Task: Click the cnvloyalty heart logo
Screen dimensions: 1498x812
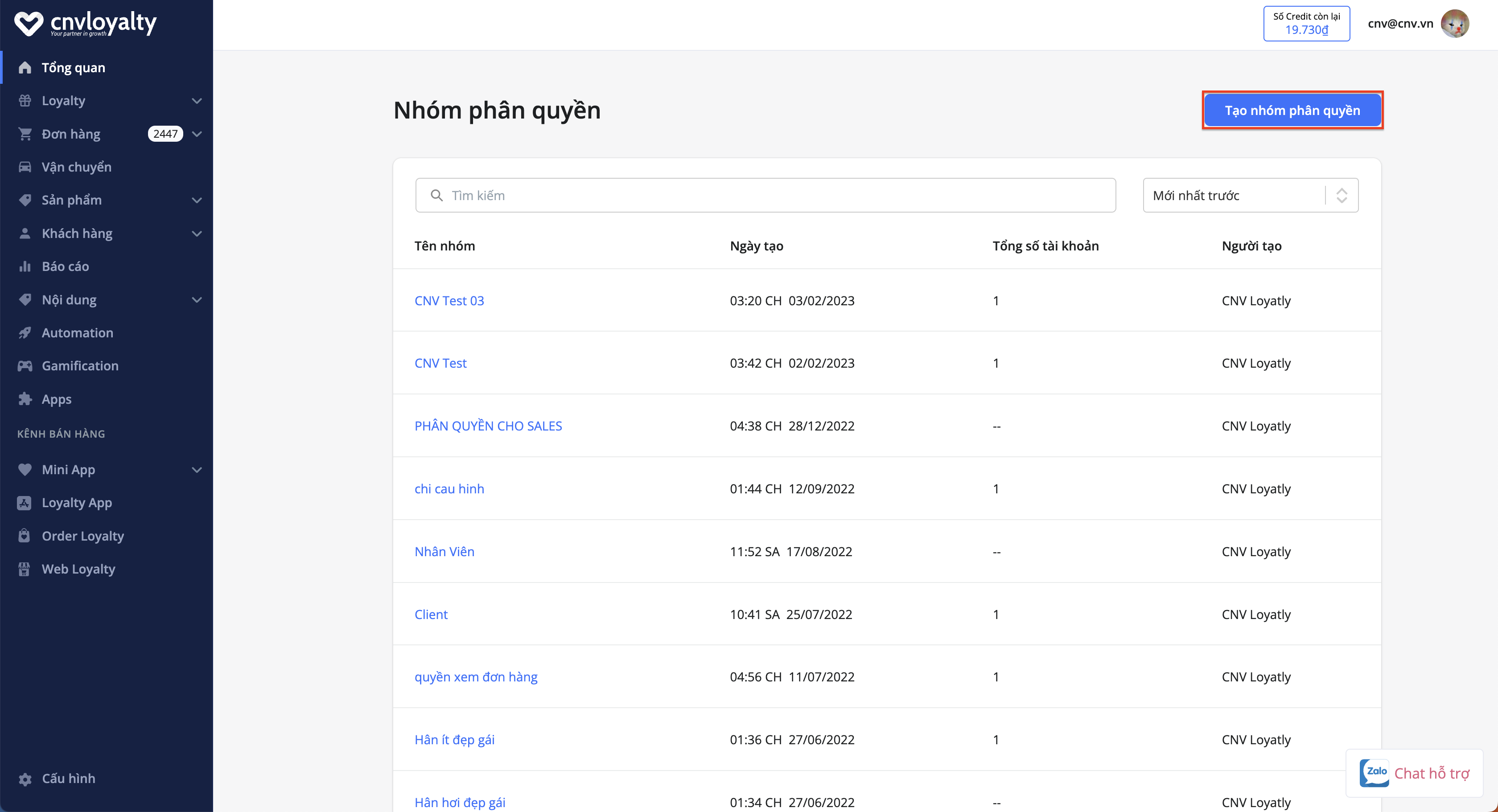Action: coord(29,24)
